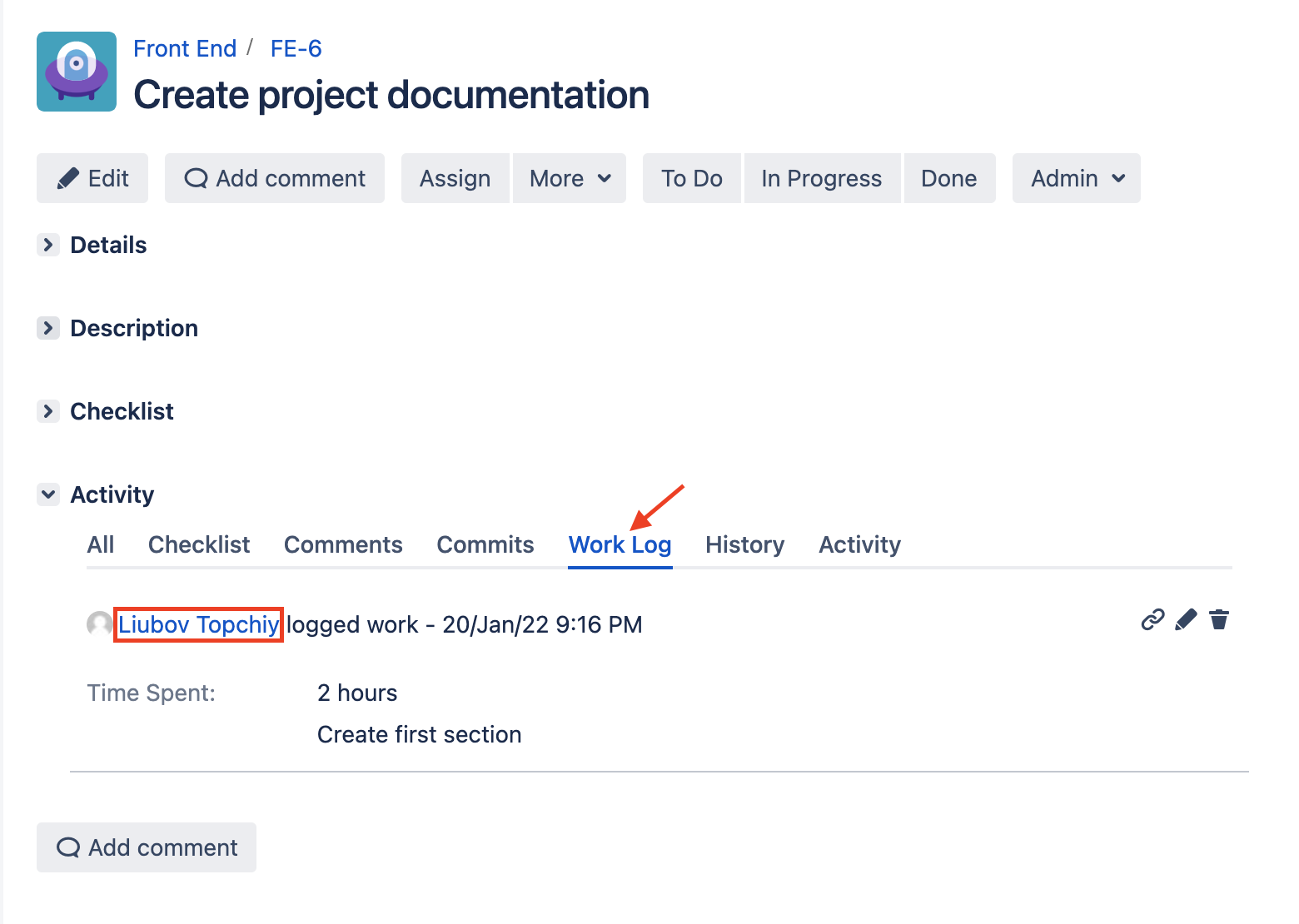Click the top Add comment button

point(275,178)
